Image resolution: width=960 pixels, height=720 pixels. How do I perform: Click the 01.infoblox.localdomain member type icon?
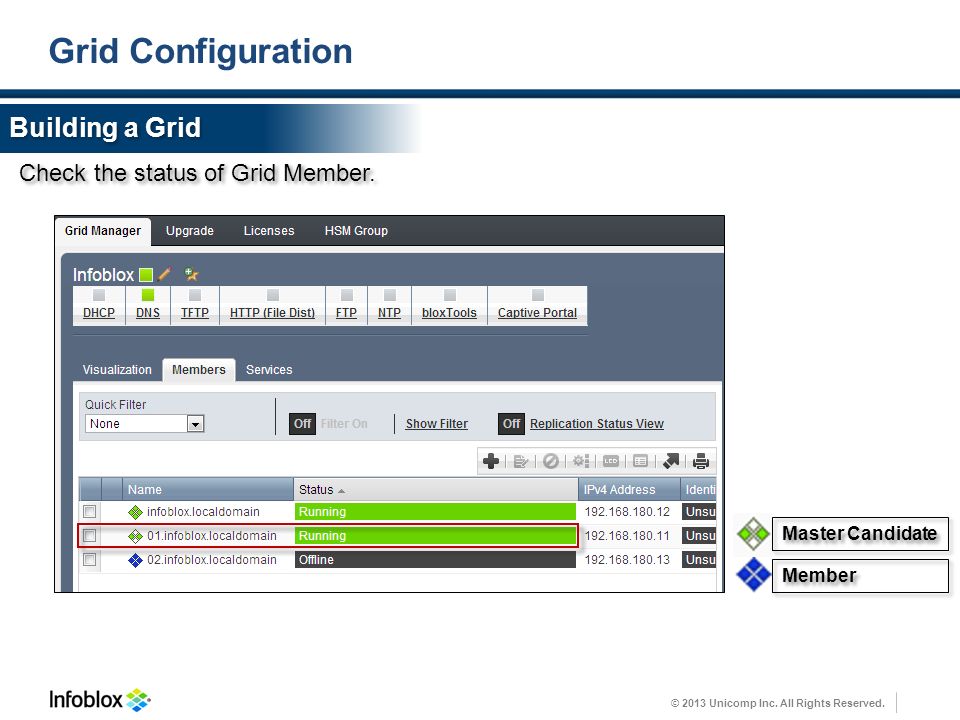click(135, 536)
